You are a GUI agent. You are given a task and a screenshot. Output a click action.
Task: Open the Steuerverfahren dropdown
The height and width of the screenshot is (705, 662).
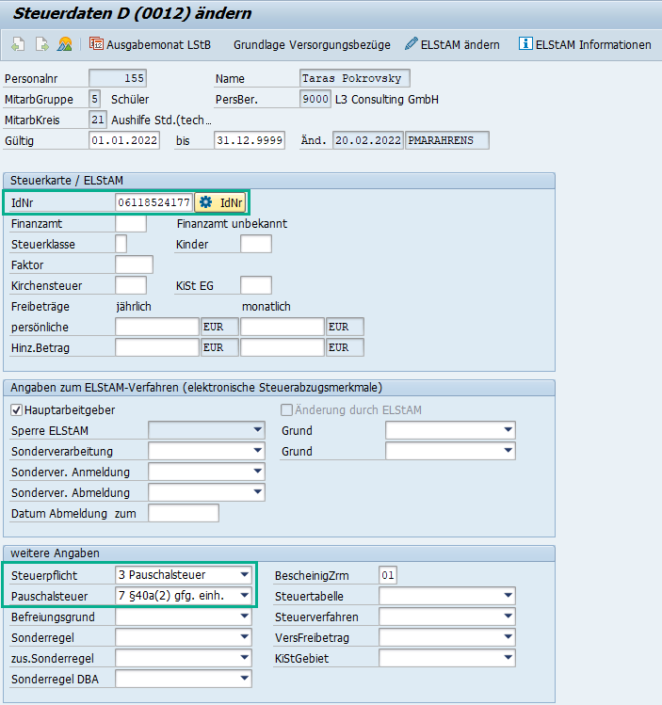click(x=447, y=616)
